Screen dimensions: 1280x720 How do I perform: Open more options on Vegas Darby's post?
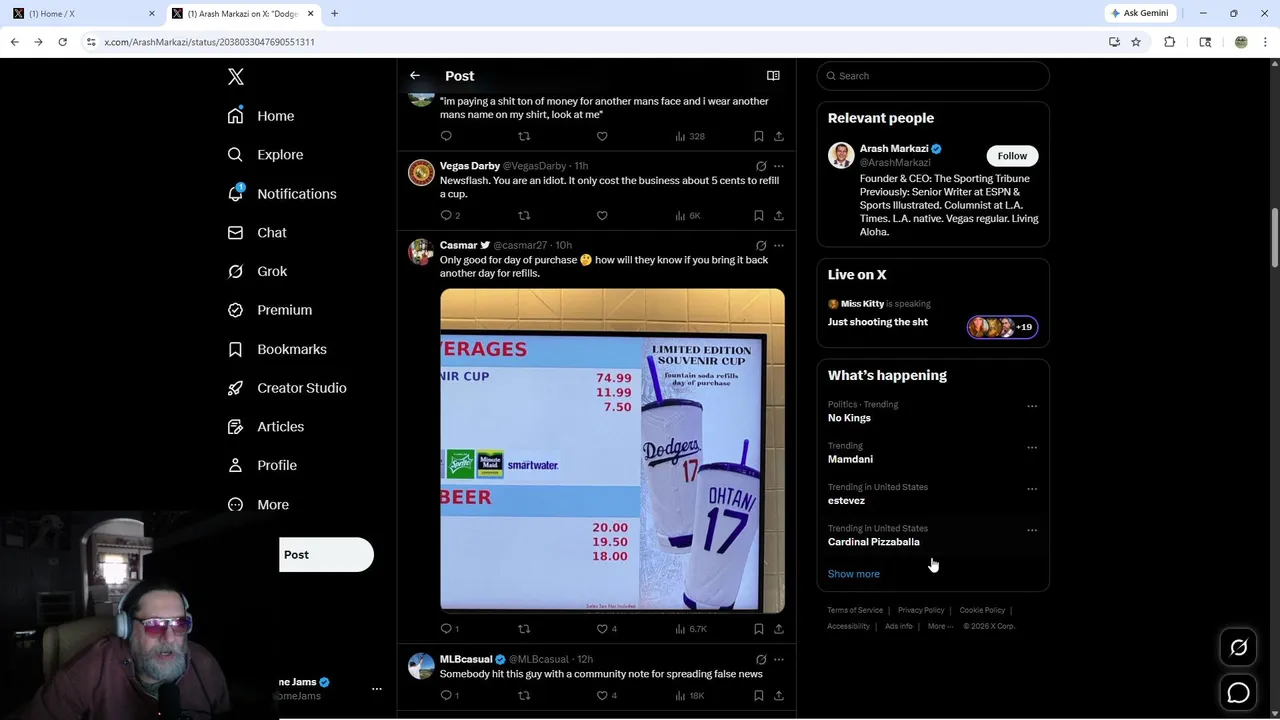(779, 166)
